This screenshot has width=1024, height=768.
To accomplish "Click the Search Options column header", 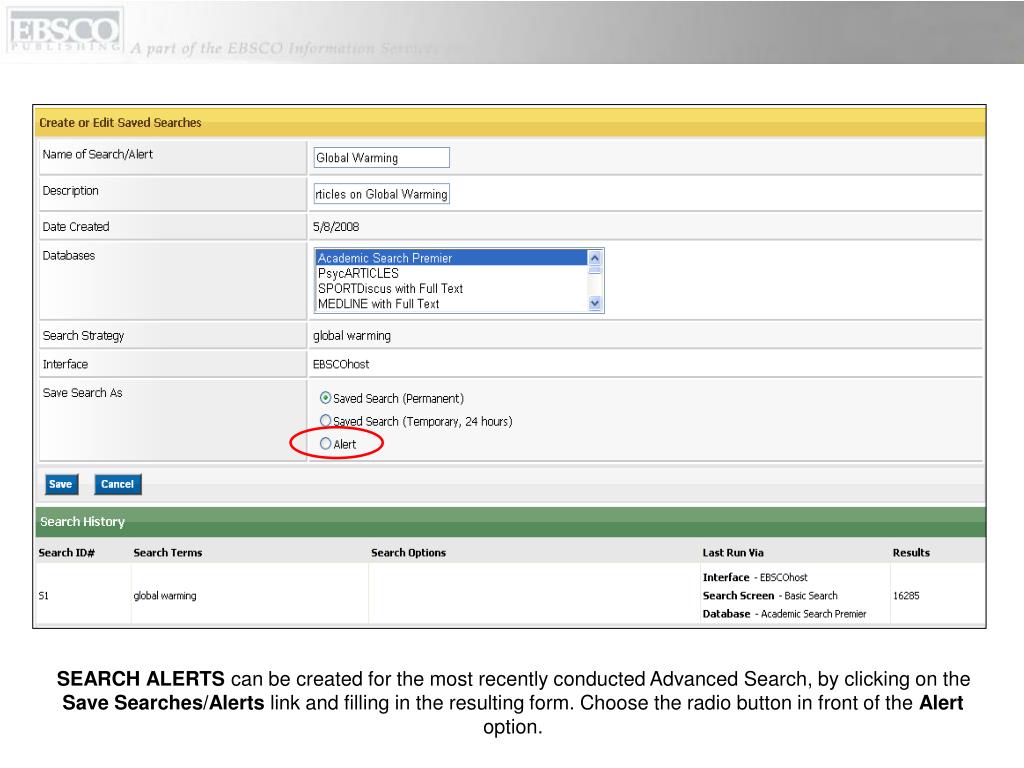I will [x=408, y=552].
